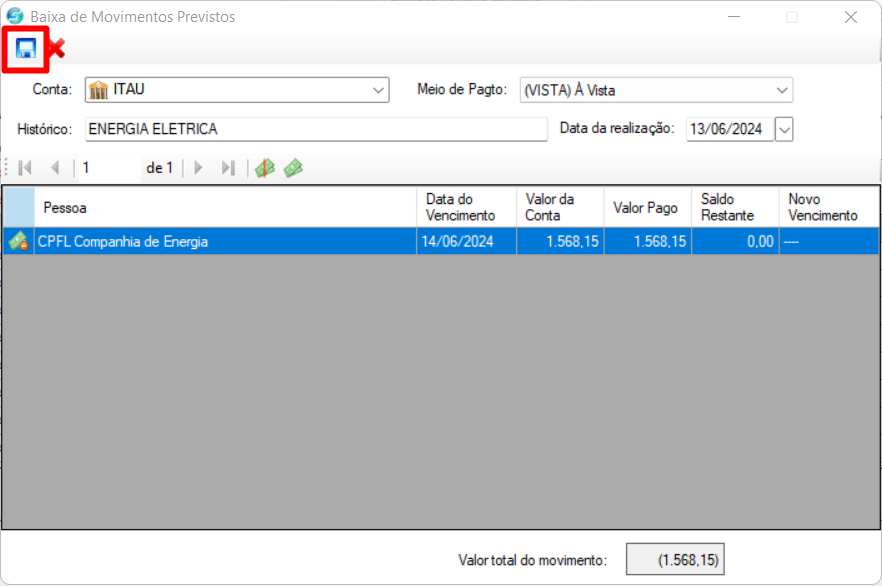Go to the first record in navigator
This screenshot has height=586, width=882.
[26, 168]
